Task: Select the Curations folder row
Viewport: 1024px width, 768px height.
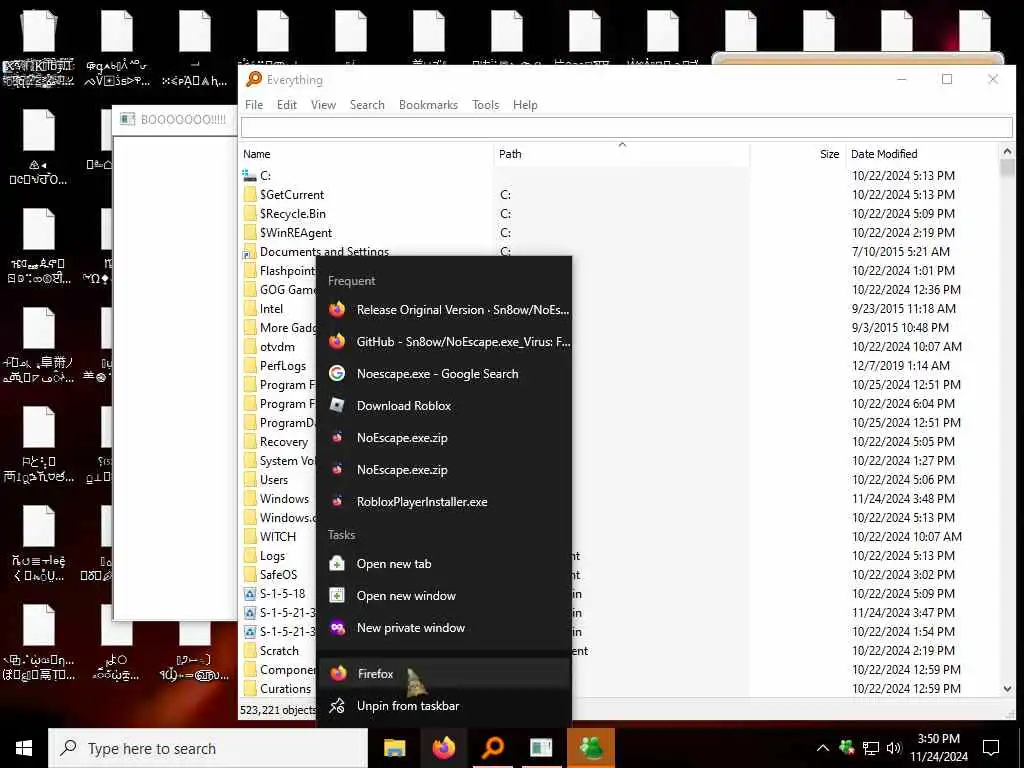Action: pos(618,688)
